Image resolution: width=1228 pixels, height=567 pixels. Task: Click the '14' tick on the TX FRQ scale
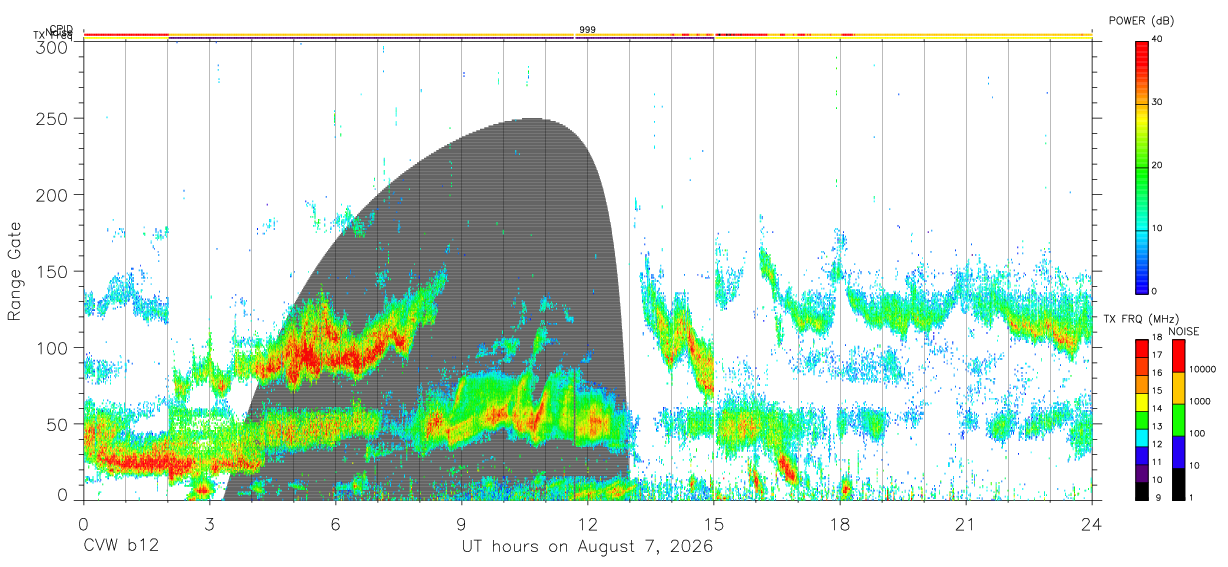[1157, 408]
